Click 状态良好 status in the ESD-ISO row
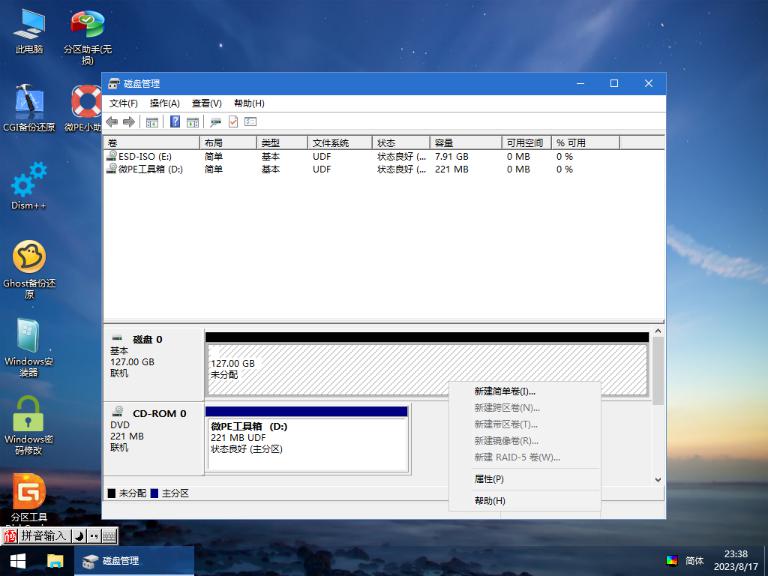768x576 pixels. (402, 156)
